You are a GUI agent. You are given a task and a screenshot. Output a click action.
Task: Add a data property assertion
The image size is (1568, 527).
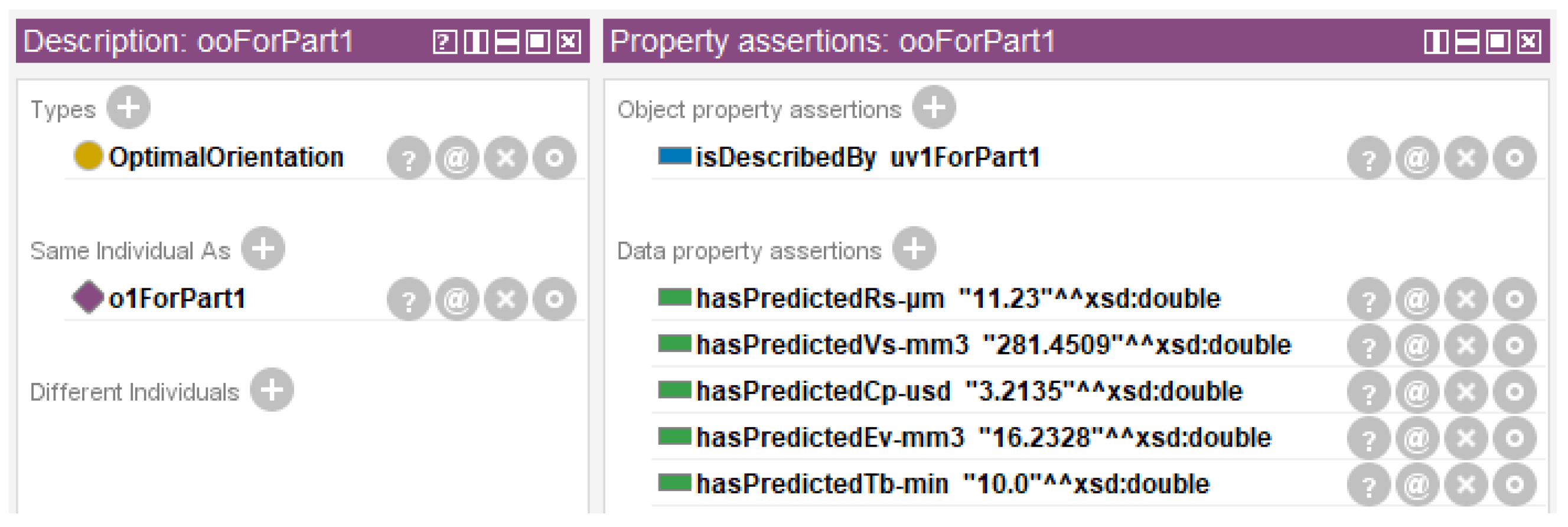click(x=914, y=249)
